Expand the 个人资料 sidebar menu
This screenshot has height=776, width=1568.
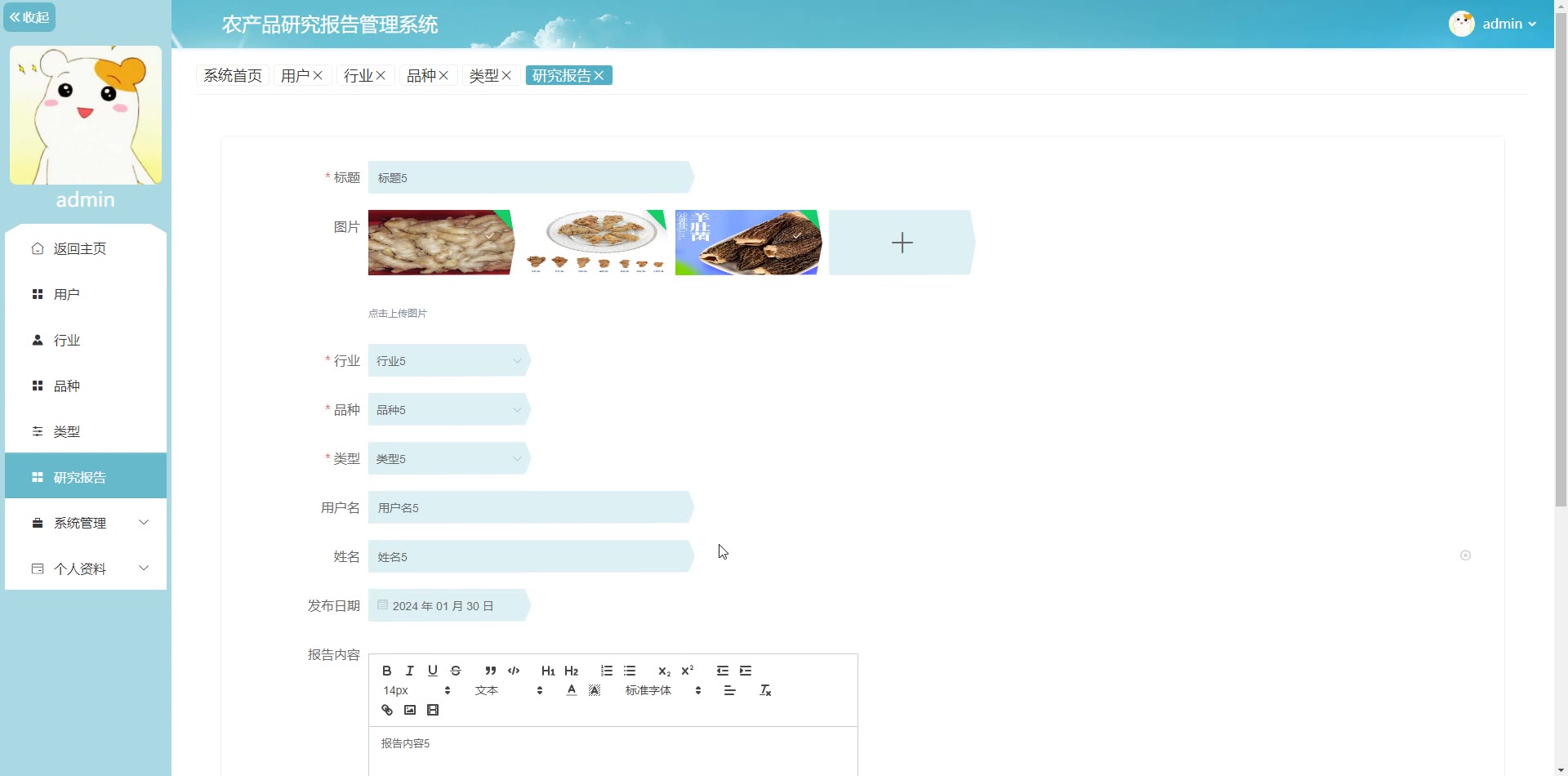[86, 569]
